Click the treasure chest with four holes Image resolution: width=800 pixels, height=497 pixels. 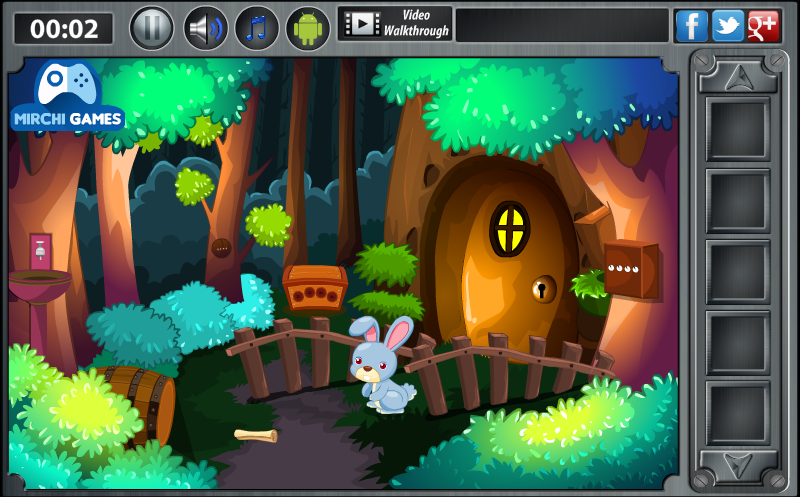coord(315,288)
